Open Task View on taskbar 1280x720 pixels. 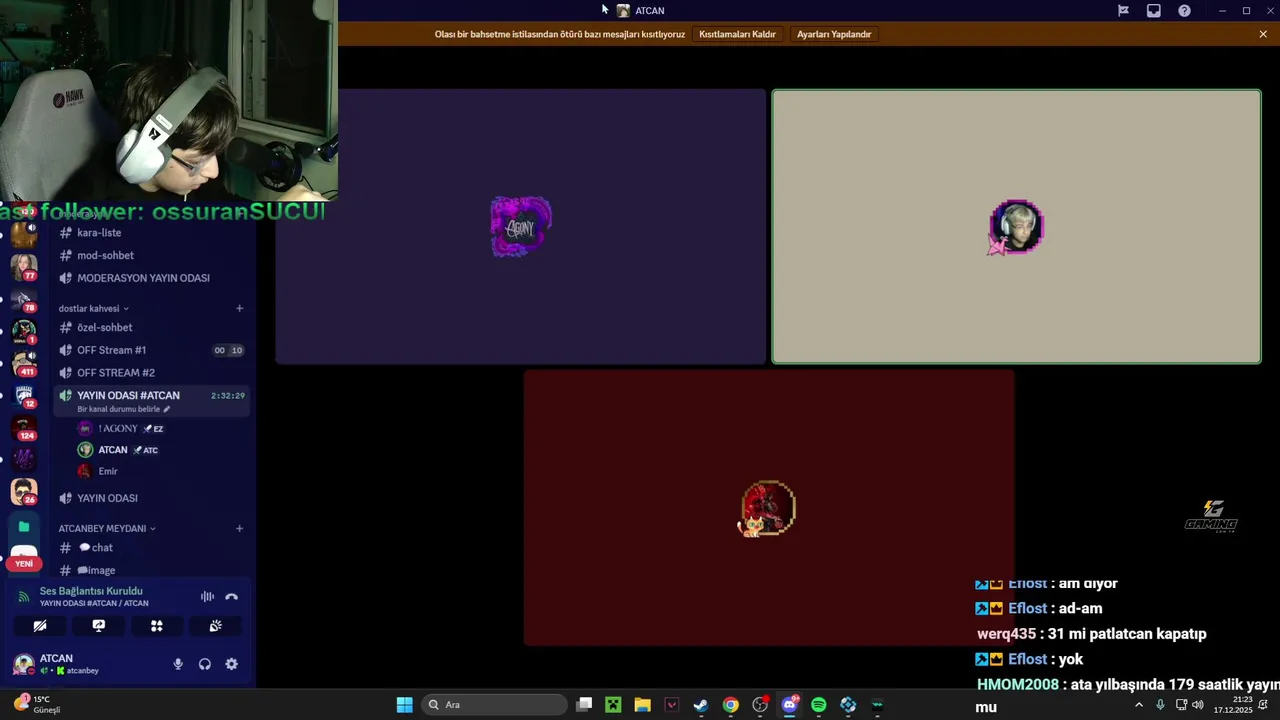584,705
